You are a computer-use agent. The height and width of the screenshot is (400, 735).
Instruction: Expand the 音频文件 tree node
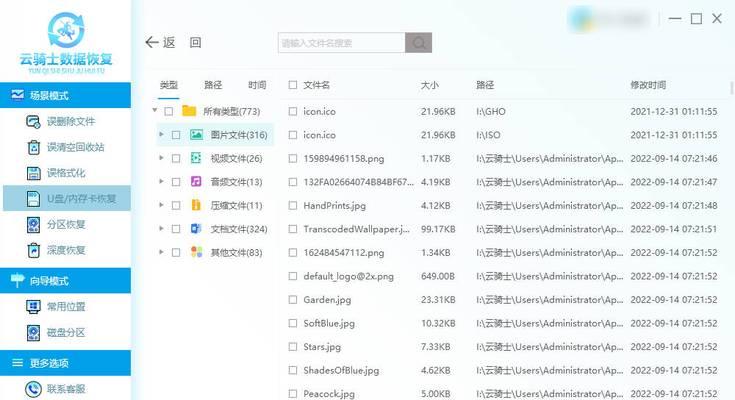tap(161, 181)
